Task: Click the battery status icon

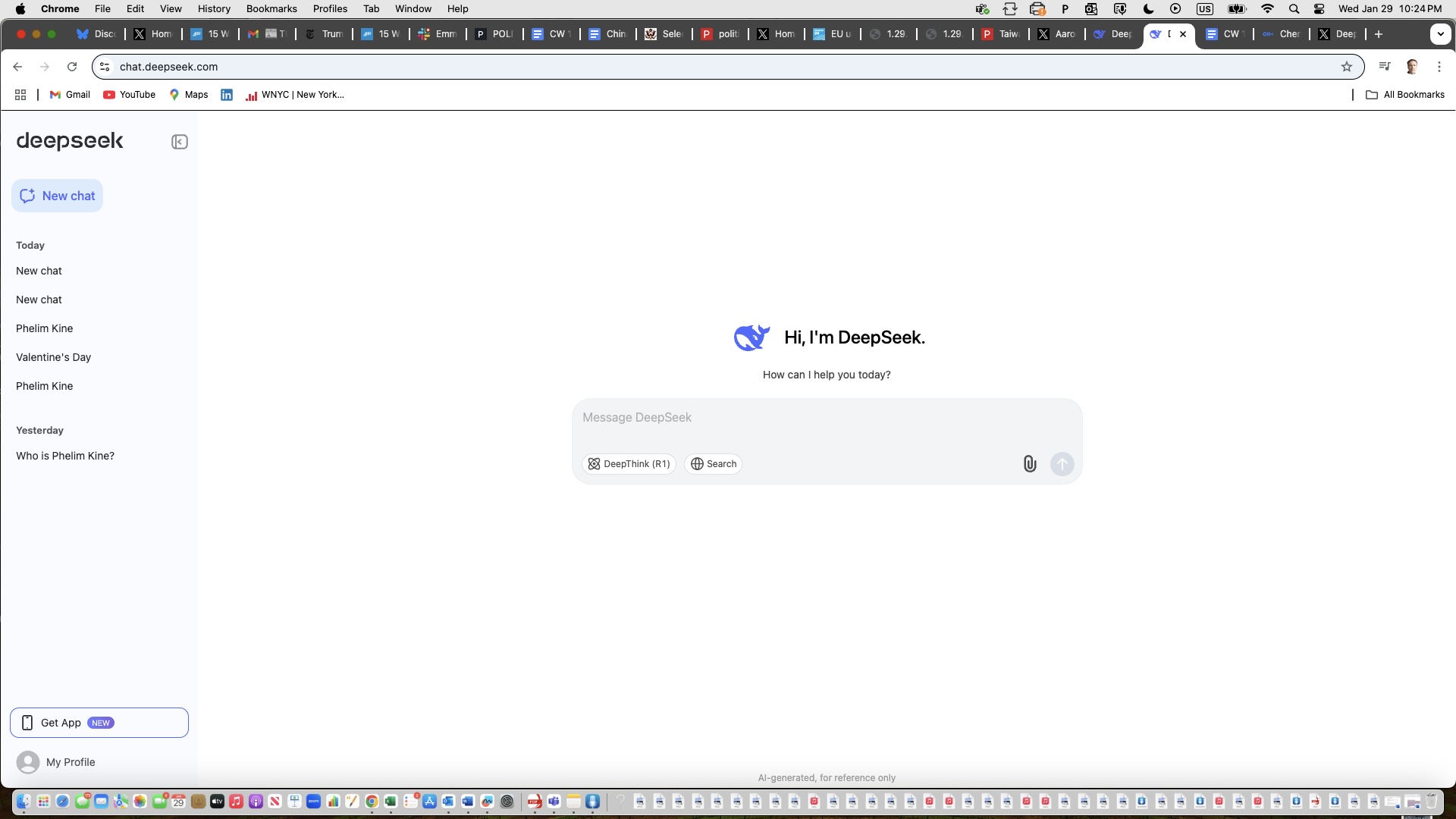Action: 1237,9
